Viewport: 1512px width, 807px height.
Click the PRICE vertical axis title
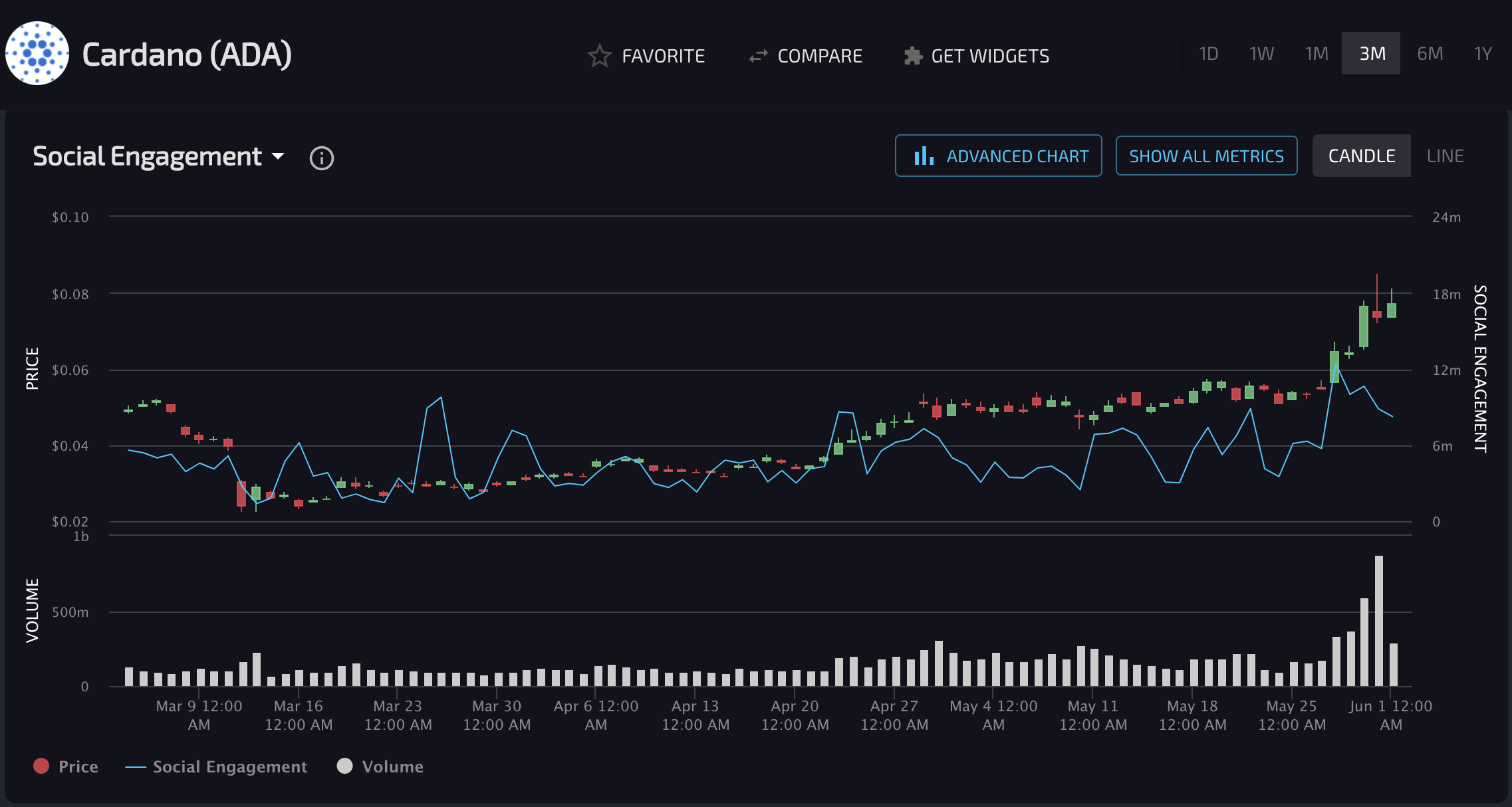32,368
